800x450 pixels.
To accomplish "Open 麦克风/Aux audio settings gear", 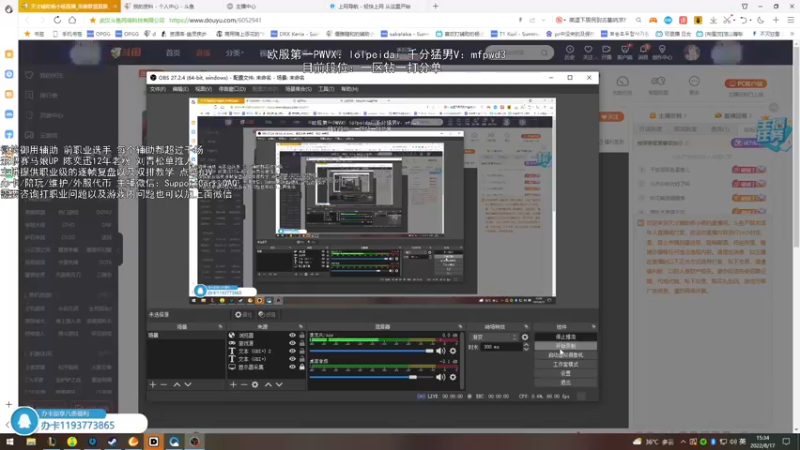I will [x=453, y=351].
